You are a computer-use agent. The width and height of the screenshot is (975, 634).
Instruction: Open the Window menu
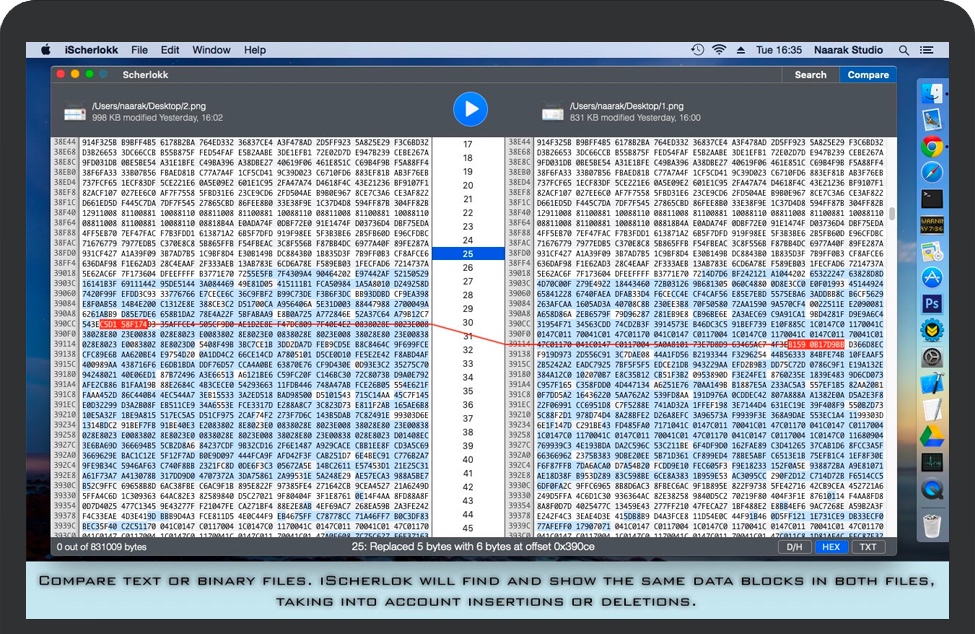pos(211,50)
